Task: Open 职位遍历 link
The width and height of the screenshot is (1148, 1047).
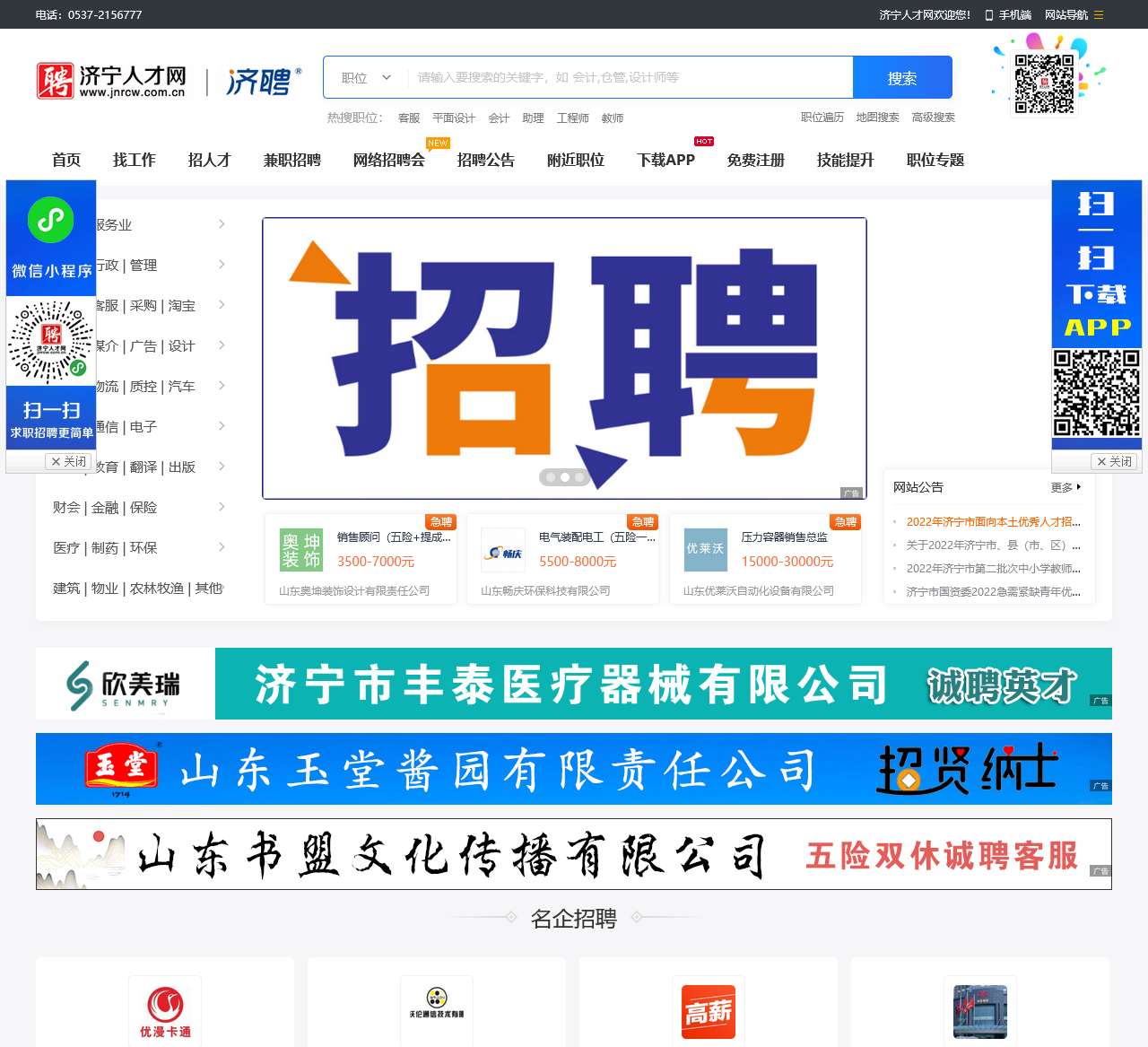Action: [x=822, y=117]
